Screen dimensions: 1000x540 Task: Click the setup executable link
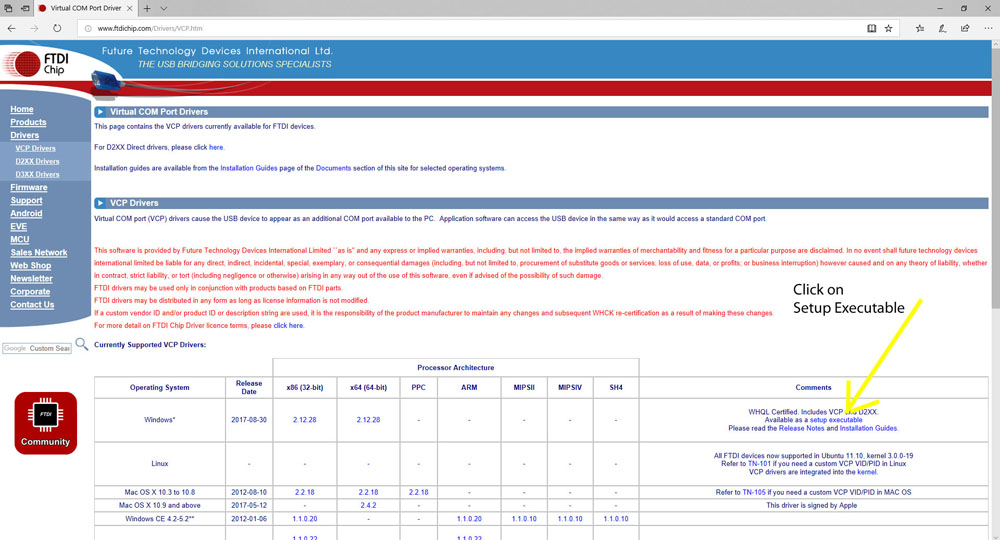[836, 420]
